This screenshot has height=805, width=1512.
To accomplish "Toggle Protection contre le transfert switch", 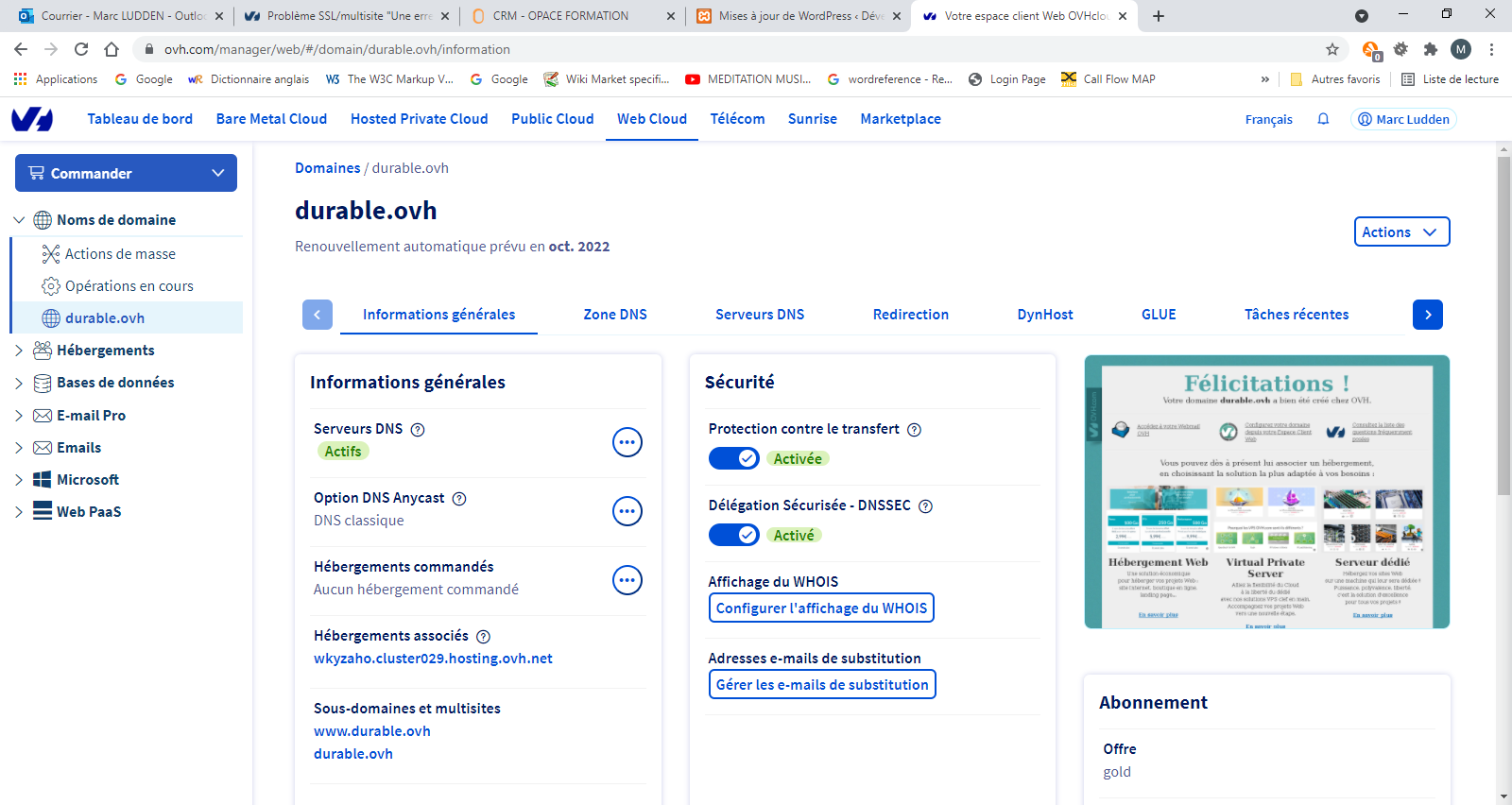I will pyautogui.click(x=733, y=458).
